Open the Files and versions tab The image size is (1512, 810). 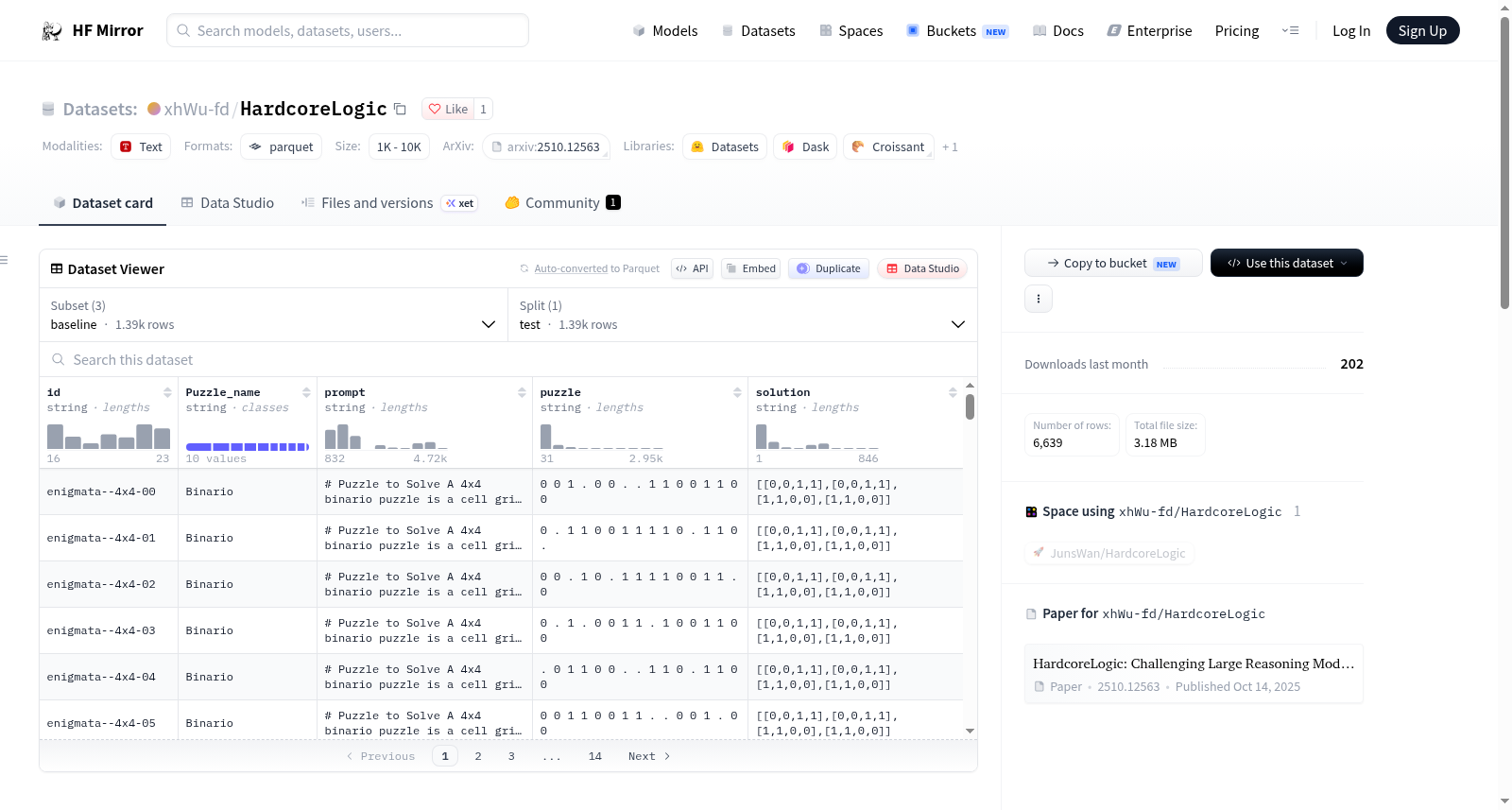tap(389, 202)
